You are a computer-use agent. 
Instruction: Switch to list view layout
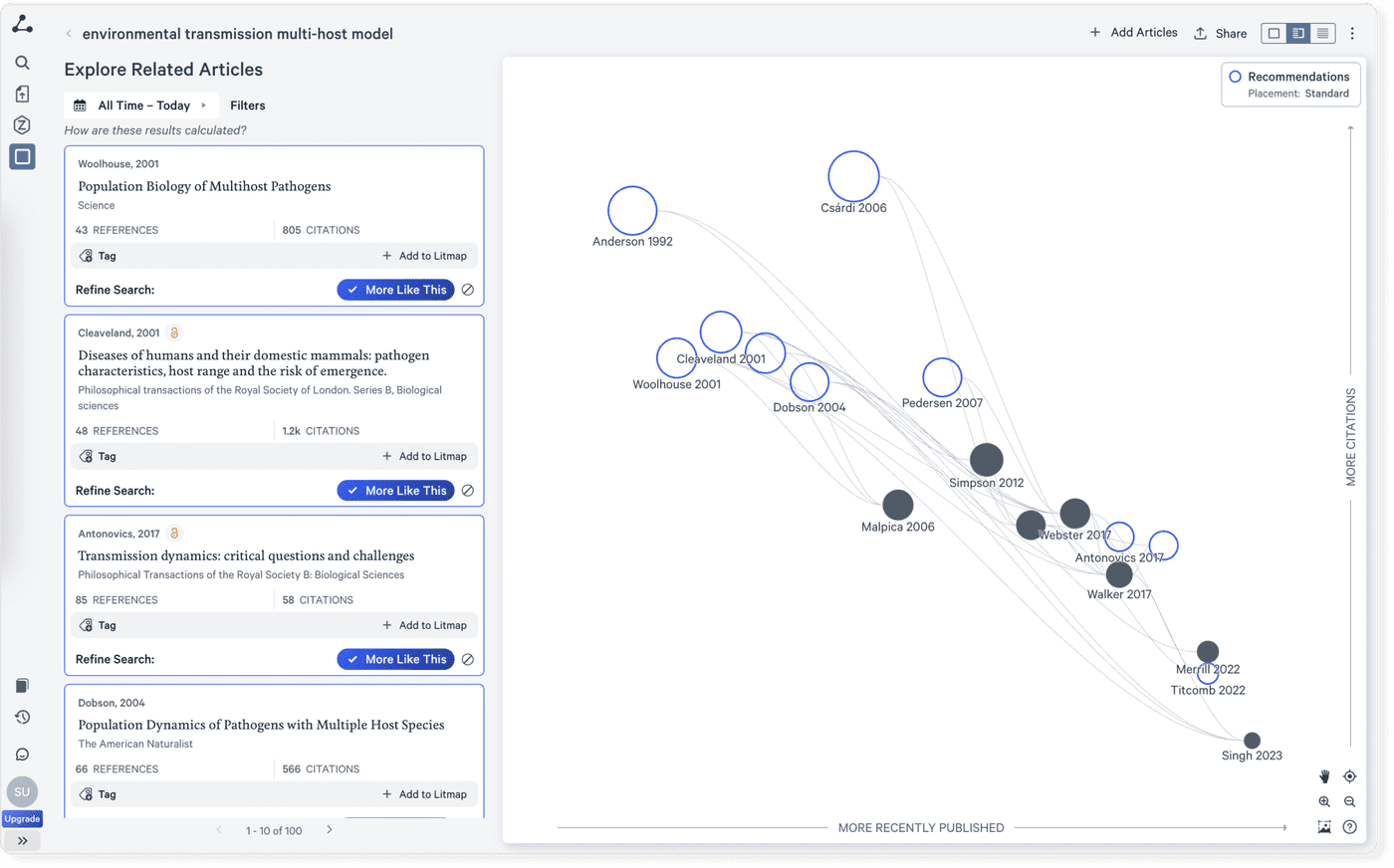pos(1322,33)
